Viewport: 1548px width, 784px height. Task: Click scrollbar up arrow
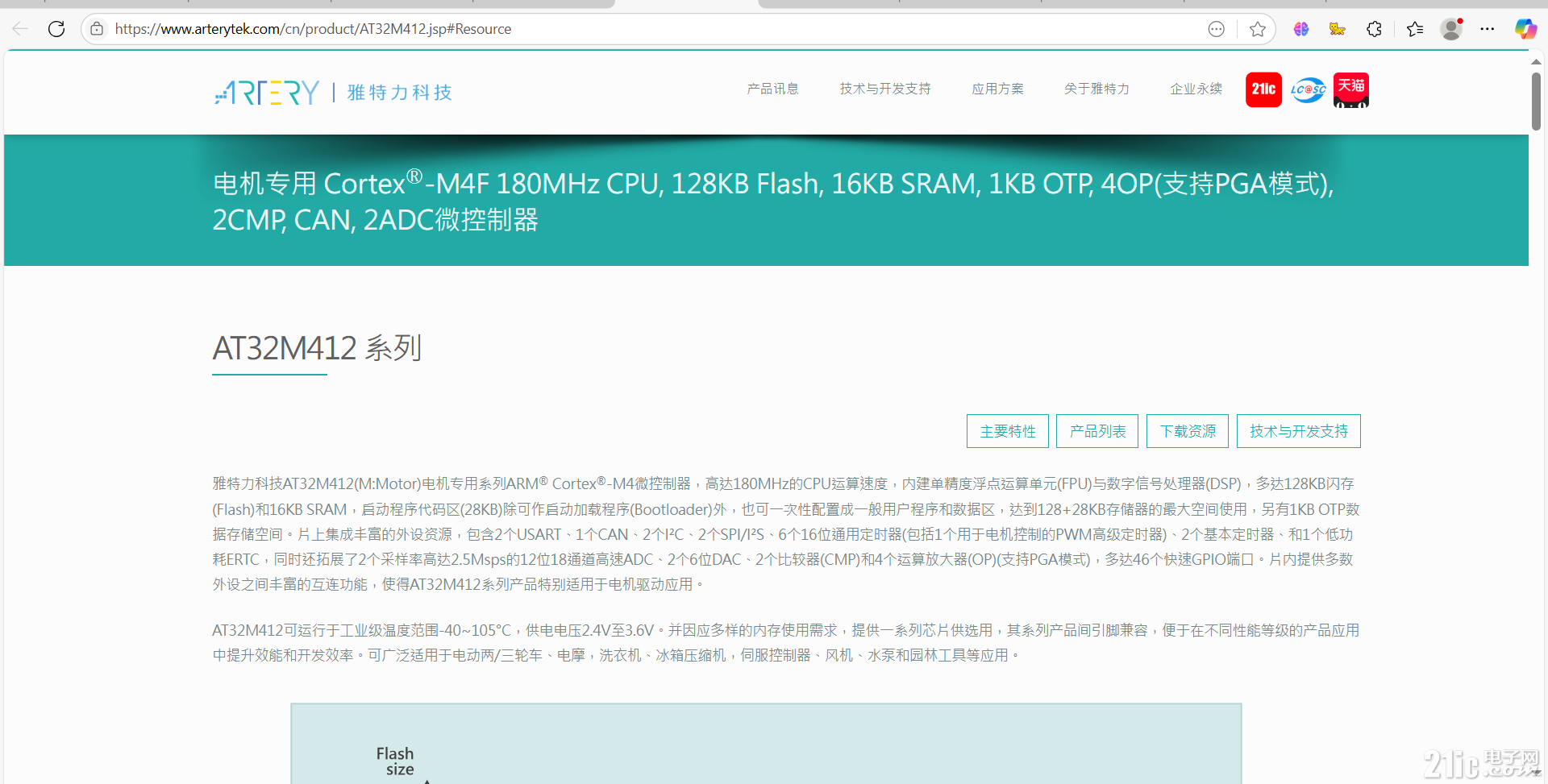pyautogui.click(x=1536, y=61)
